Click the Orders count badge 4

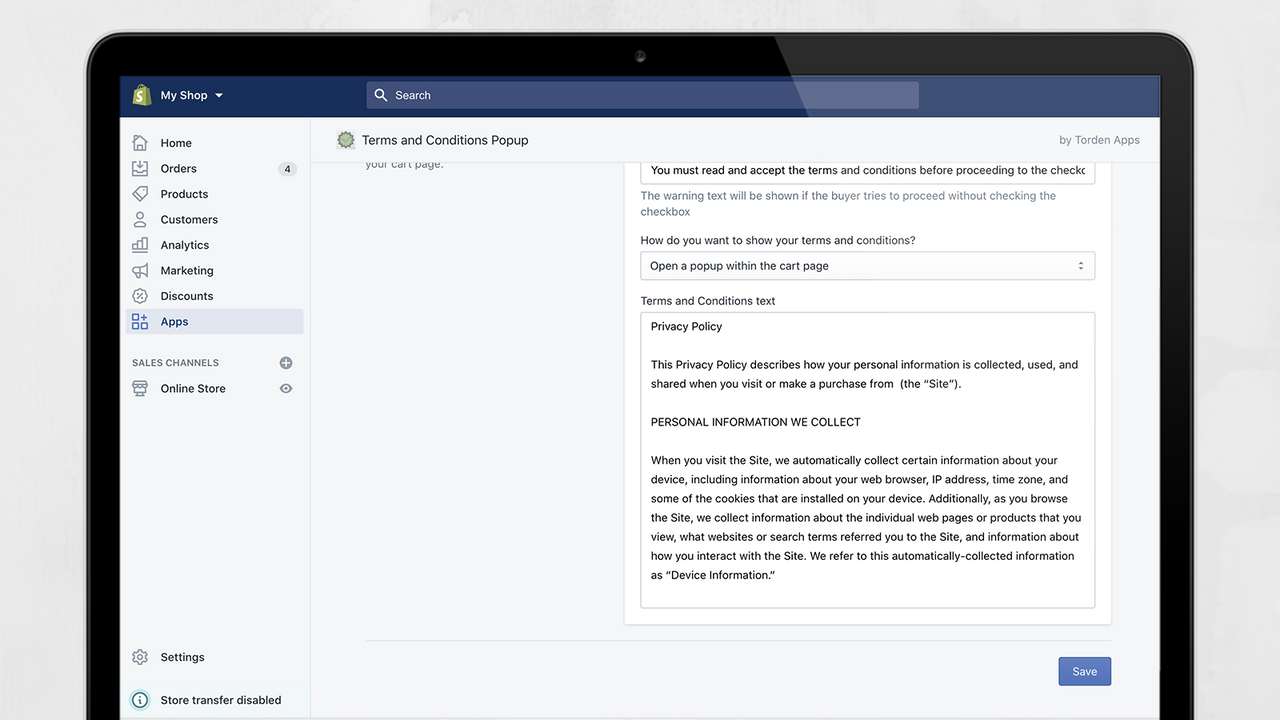[x=287, y=169]
